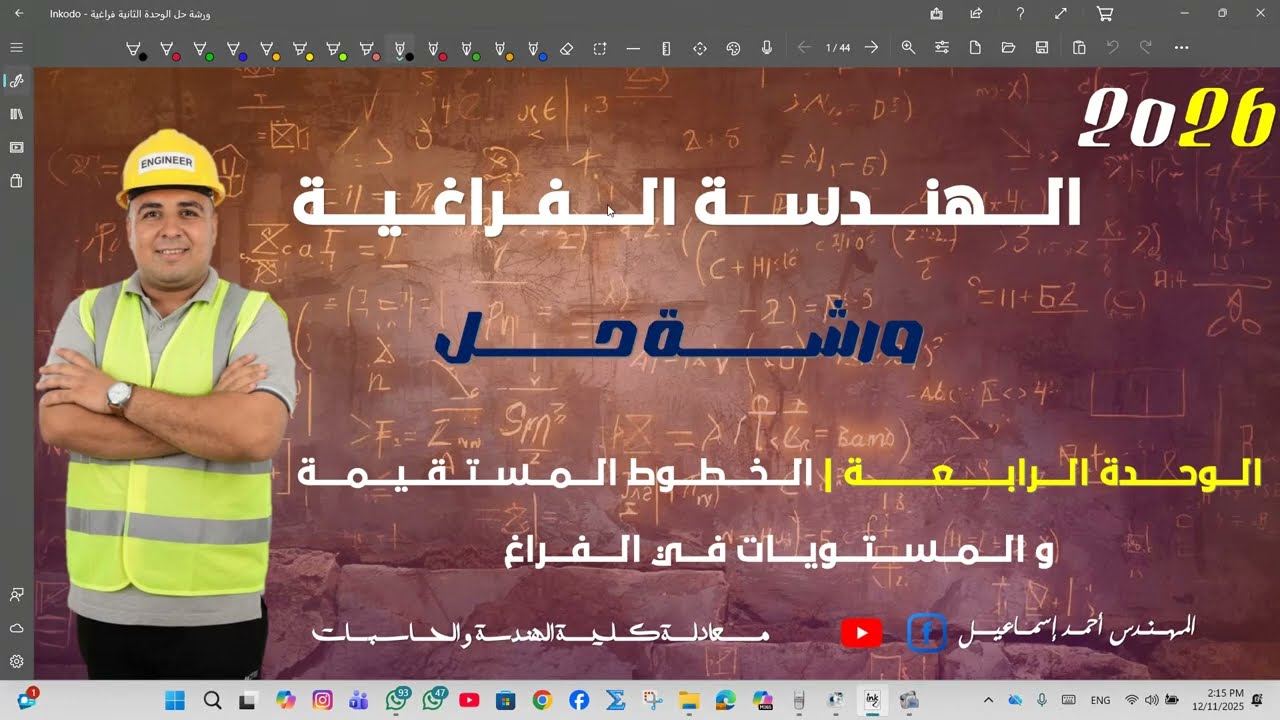This screenshot has height=720, width=1280.
Task: Click the Facebook logo on the slide
Action: click(927, 633)
